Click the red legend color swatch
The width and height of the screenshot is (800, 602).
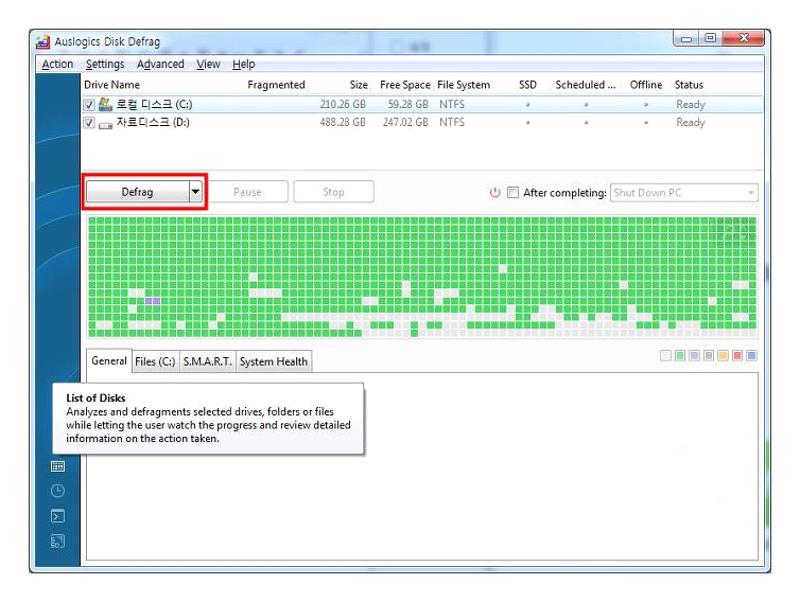pyautogui.click(x=737, y=356)
